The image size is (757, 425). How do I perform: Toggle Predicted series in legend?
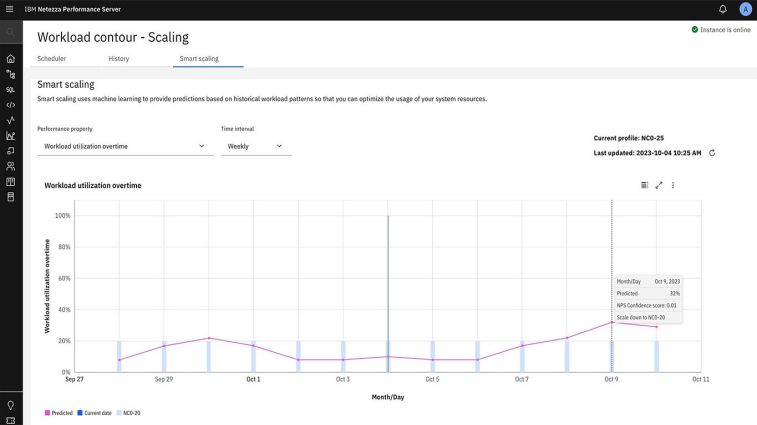[60, 412]
